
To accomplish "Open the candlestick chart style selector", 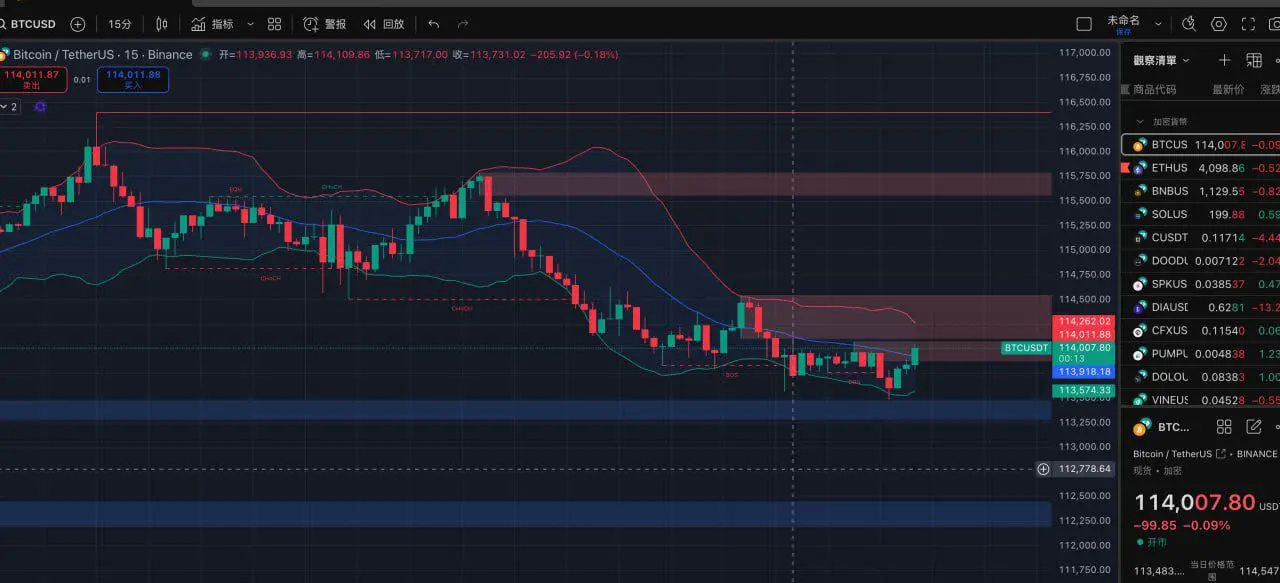I will coord(161,23).
